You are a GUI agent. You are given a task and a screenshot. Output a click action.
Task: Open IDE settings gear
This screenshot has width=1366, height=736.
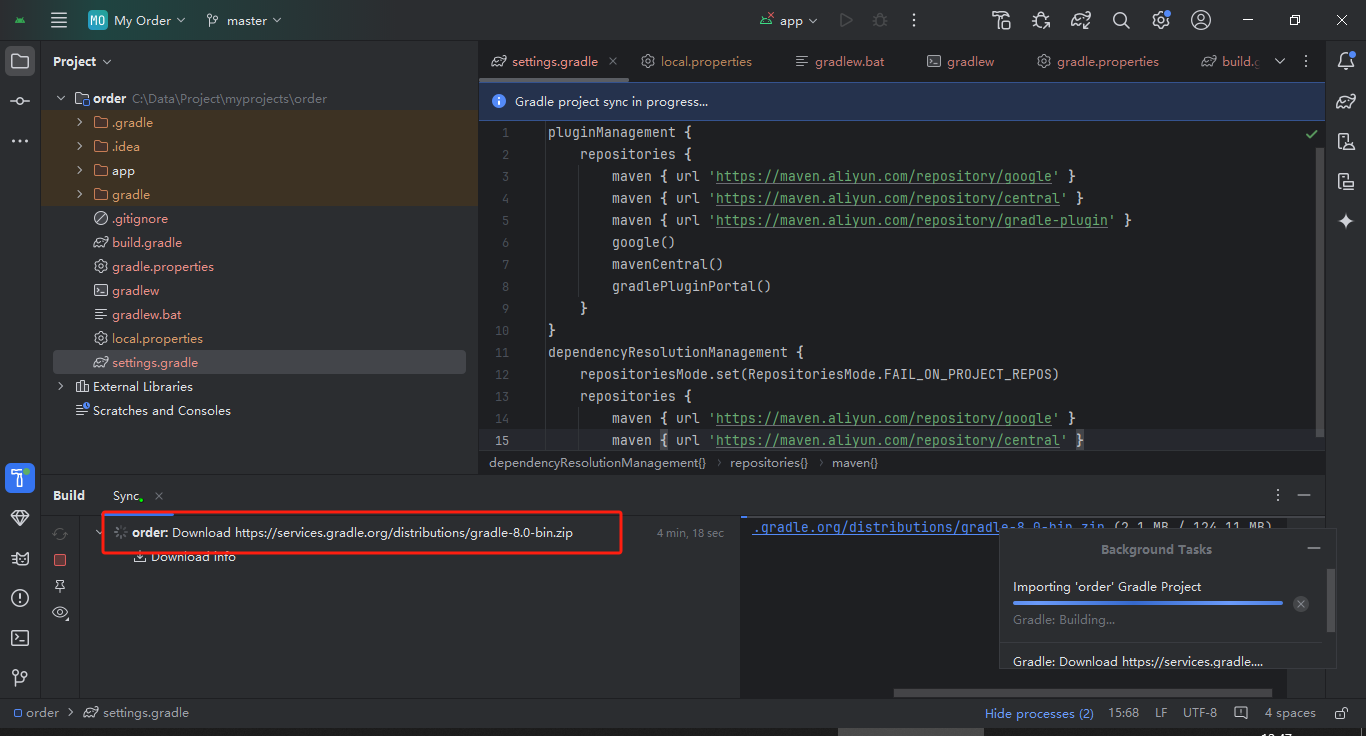pos(1161,20)
